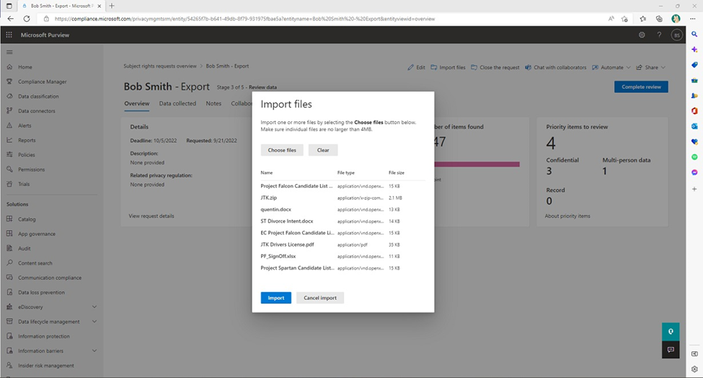Open Trials in sidebar
The image size is (703, 378).
point(24,184)
